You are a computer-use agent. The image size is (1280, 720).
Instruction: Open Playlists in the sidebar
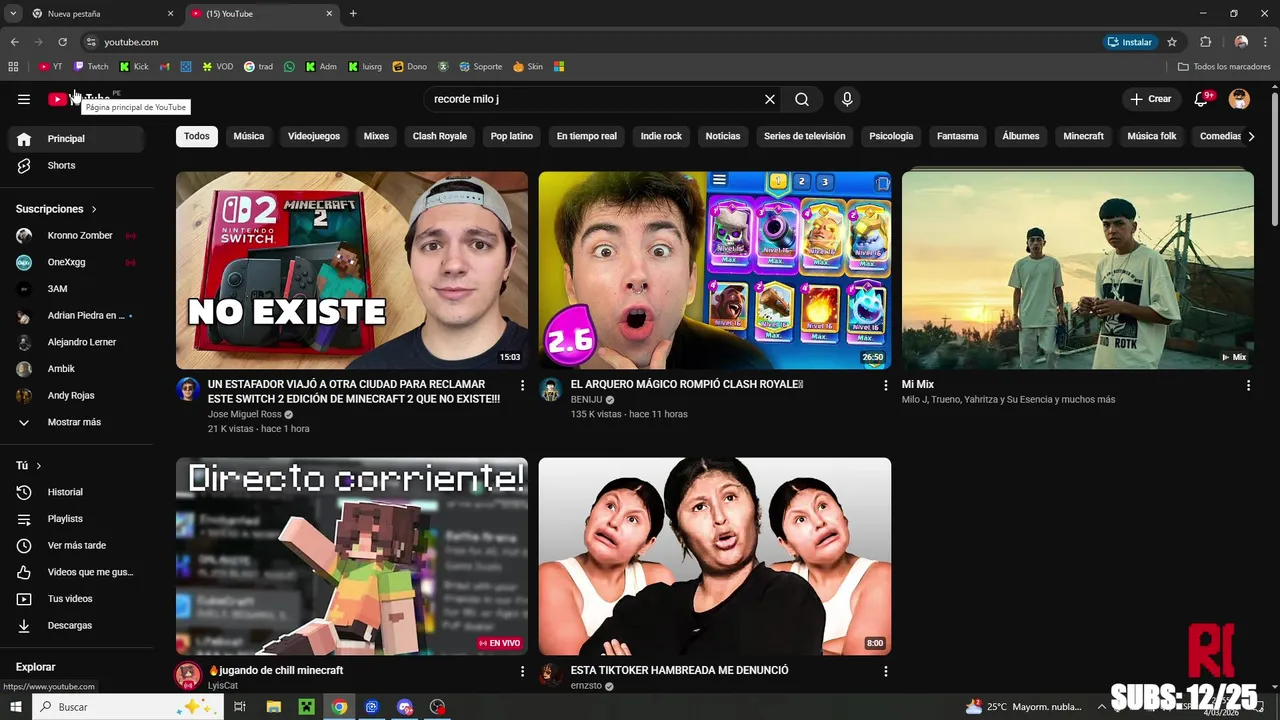76,519
